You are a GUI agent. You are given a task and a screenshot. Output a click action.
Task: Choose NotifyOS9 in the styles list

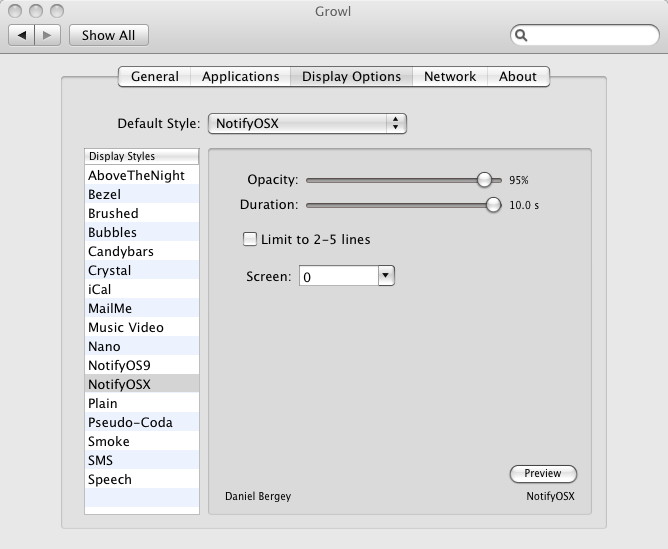[142, 365]
